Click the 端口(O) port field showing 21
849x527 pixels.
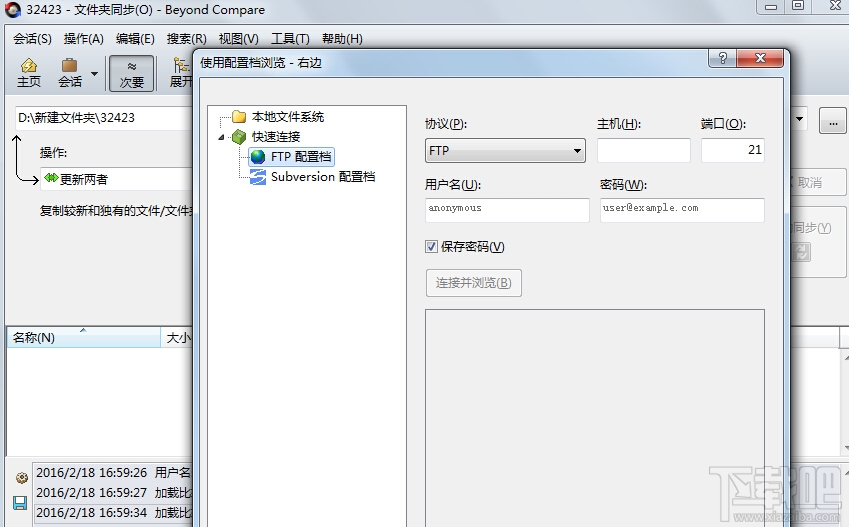pyautogui.click(x=733, y=150)
